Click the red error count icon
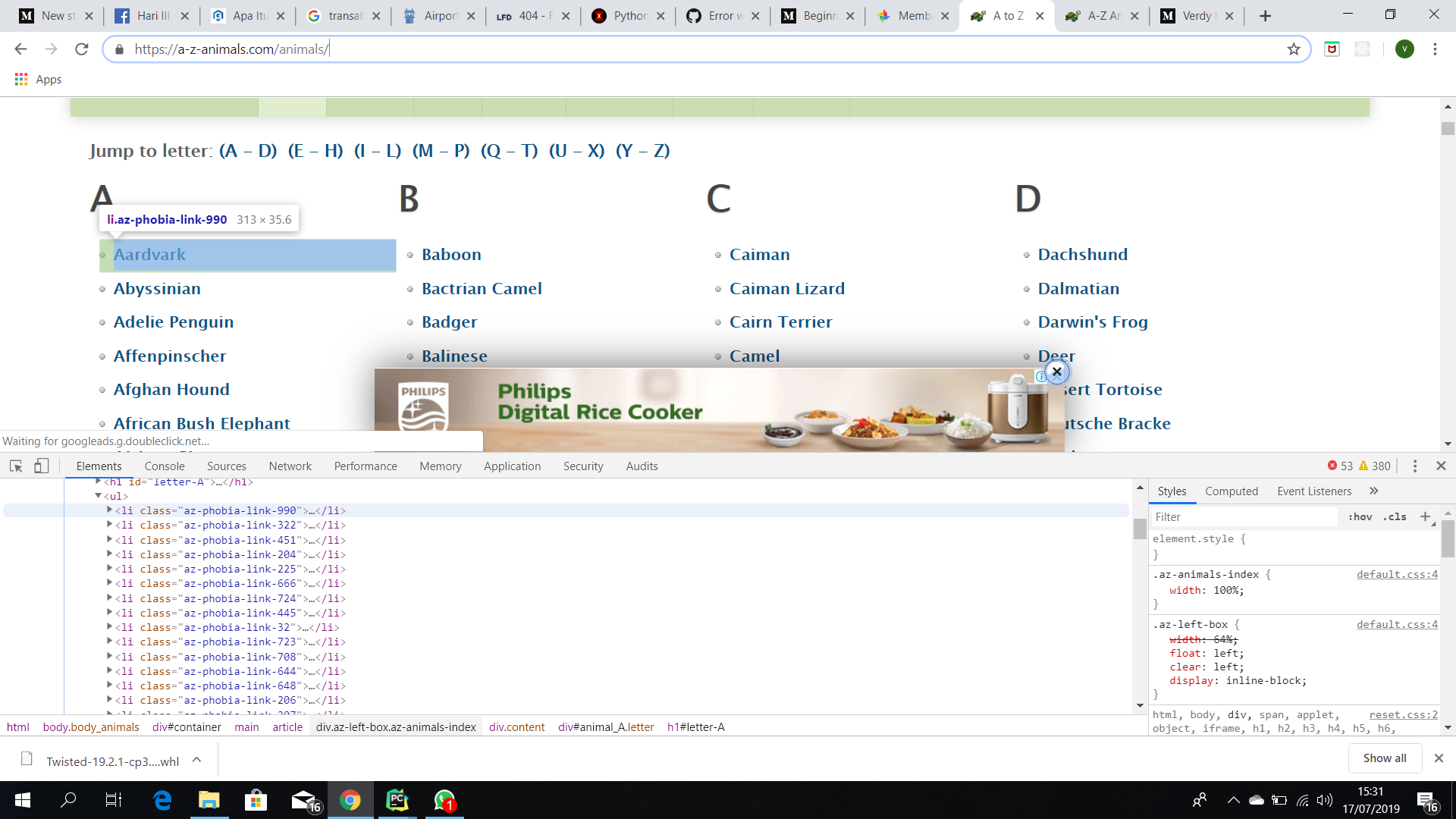The height and width of the screenshot is (819, 1456). click(1332, 466)
